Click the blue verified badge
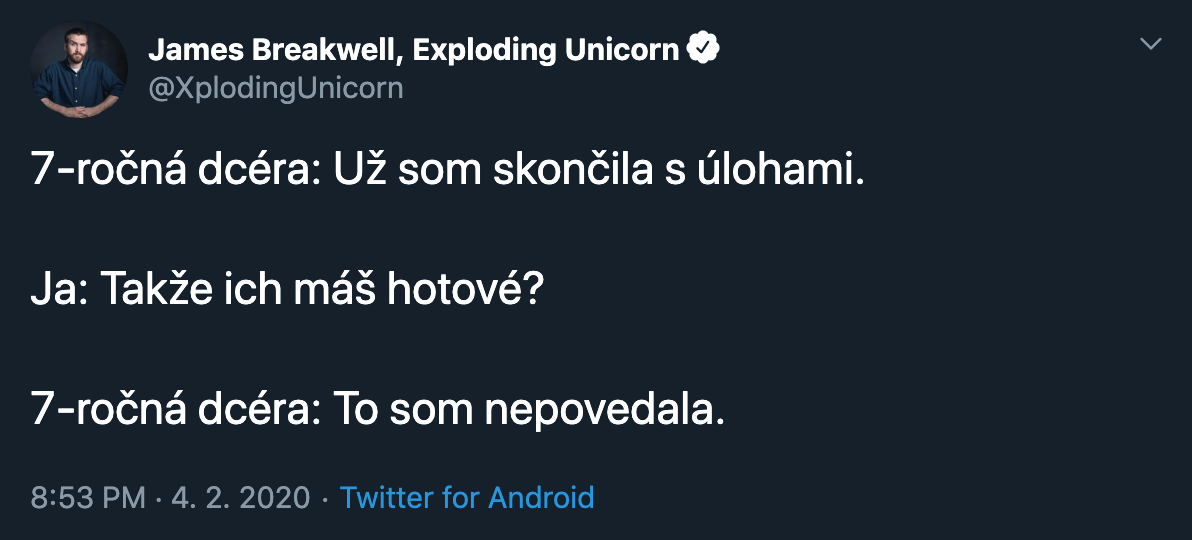 pyautogui.click(x=703, y=49)
